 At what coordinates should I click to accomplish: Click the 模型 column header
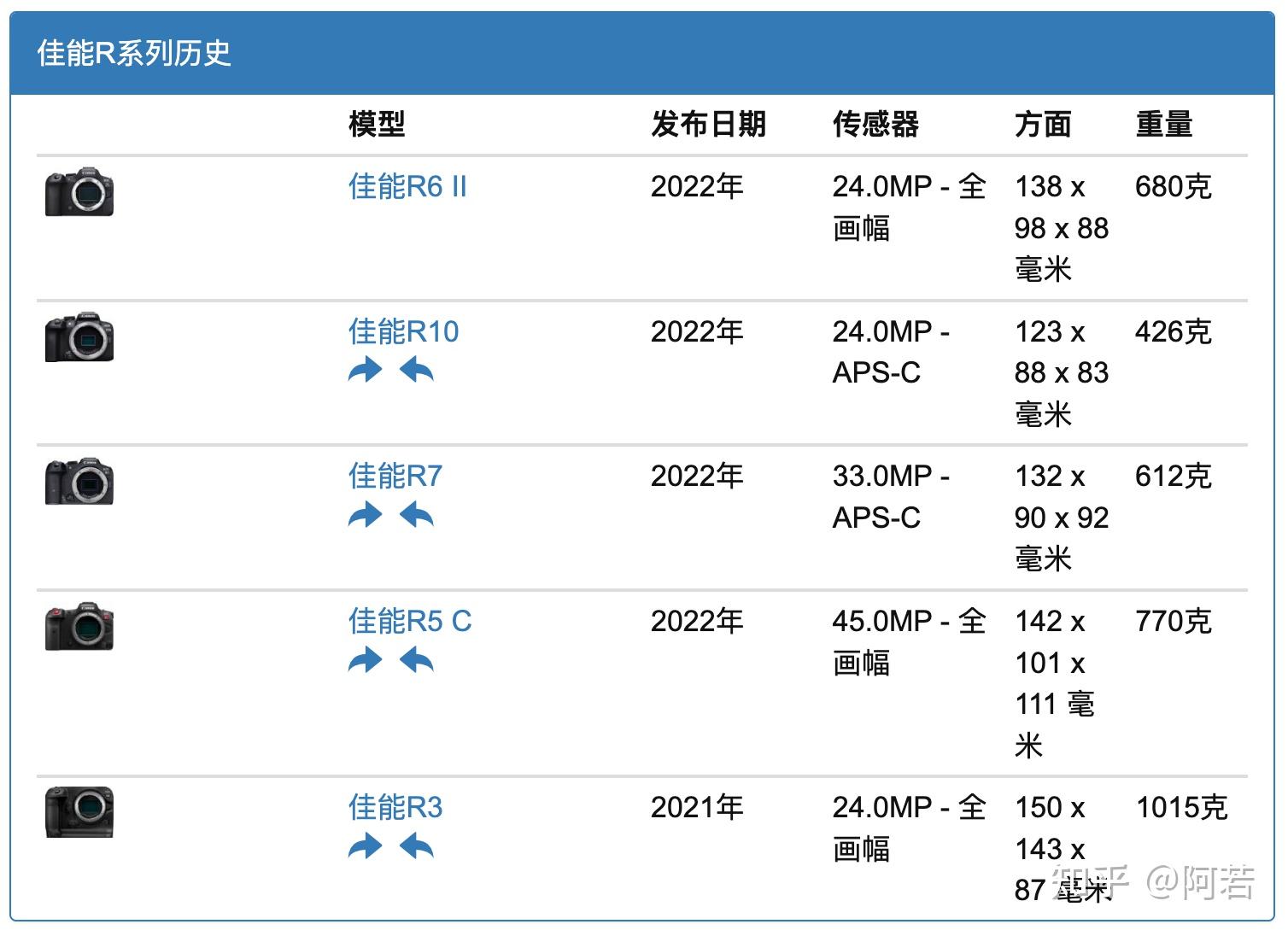coord(377,125)
